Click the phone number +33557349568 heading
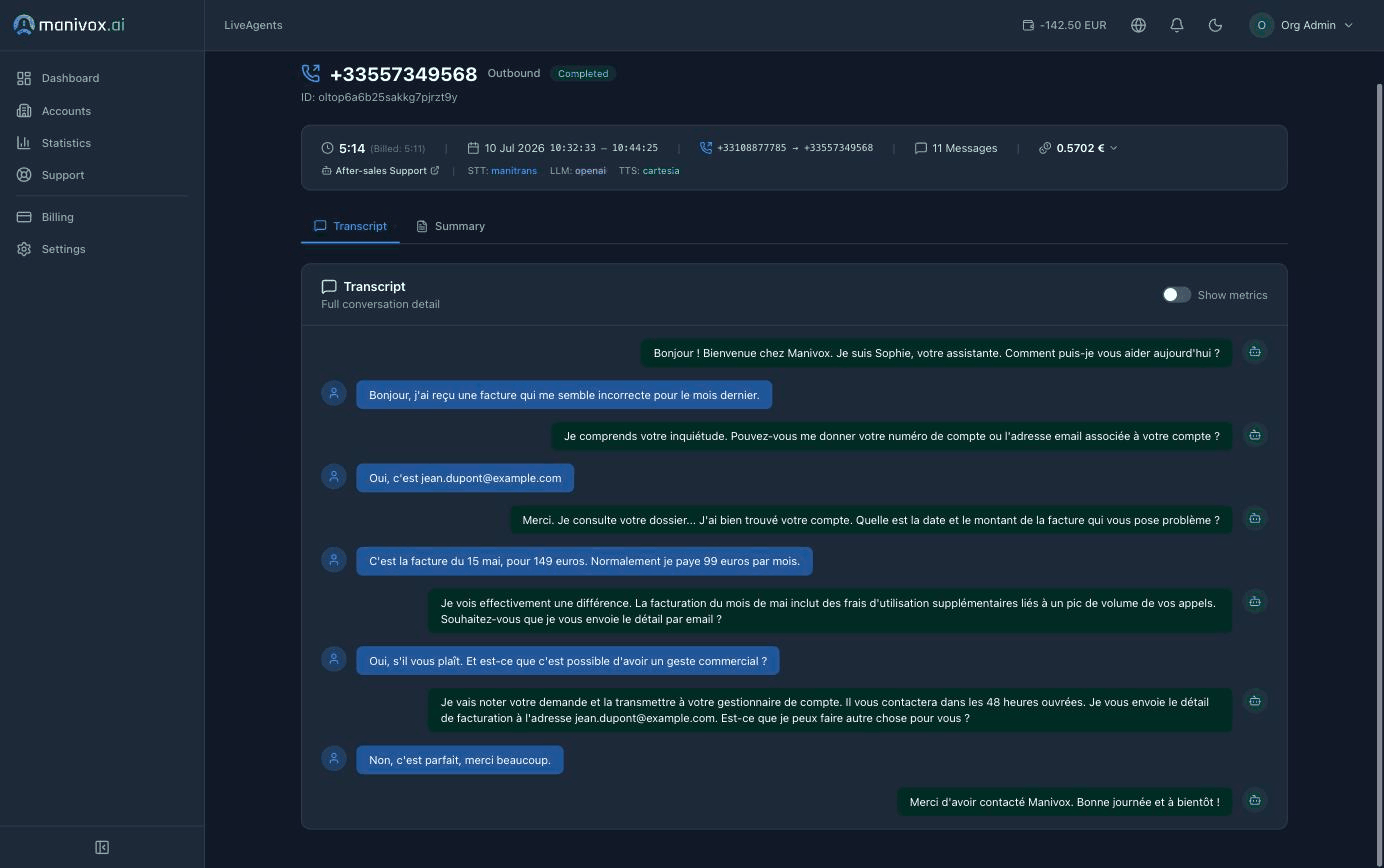The width and height of the screenshot is (1384, 868). coord(403,75)
